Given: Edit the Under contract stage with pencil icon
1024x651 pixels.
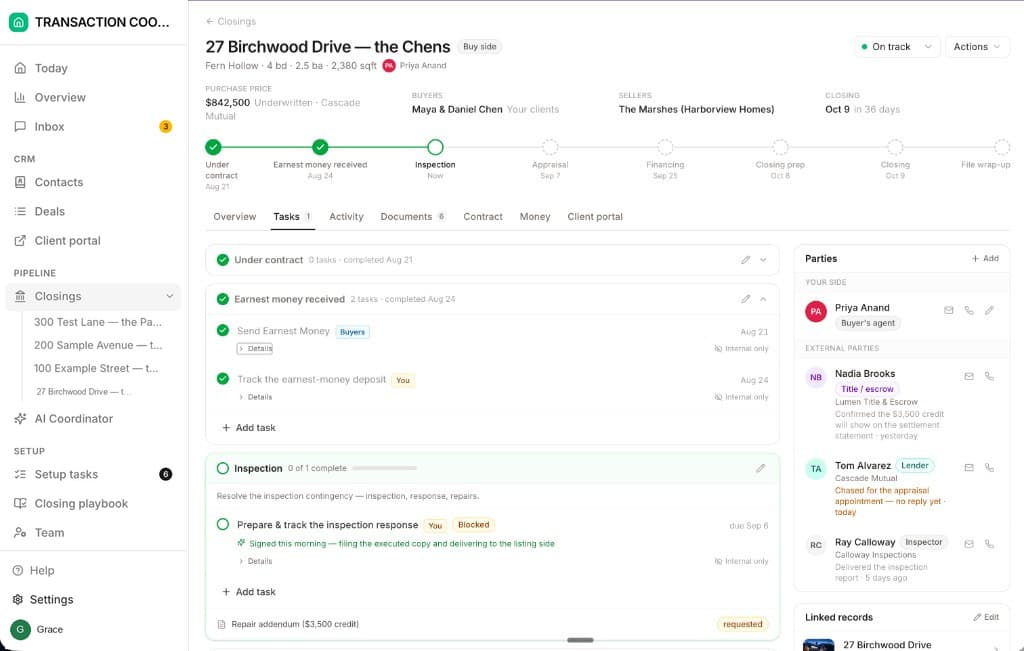Looking at the screenshot, I should [745, 260].
